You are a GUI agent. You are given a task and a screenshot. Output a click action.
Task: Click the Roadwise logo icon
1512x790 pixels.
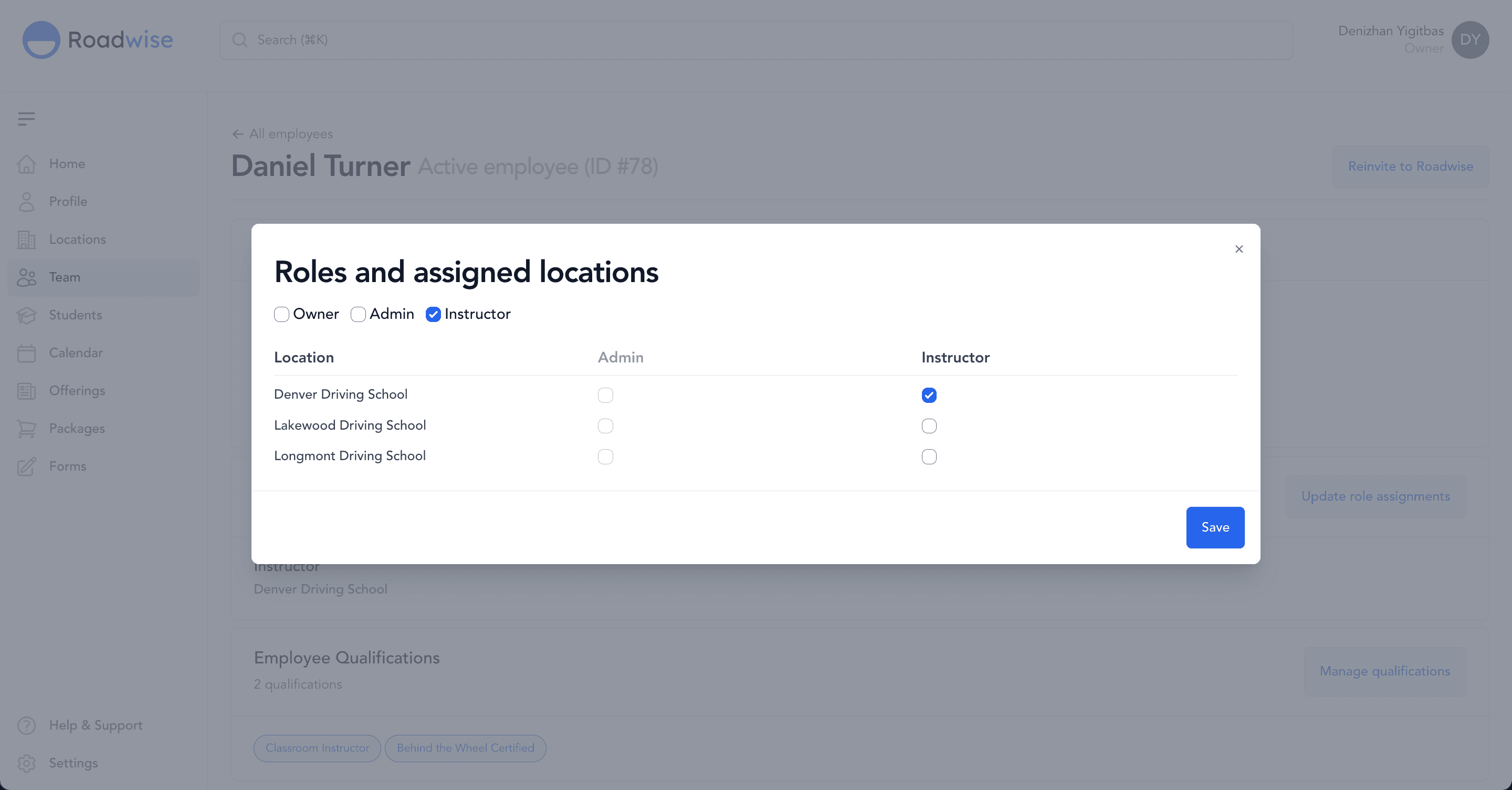(x=40, y=40)
